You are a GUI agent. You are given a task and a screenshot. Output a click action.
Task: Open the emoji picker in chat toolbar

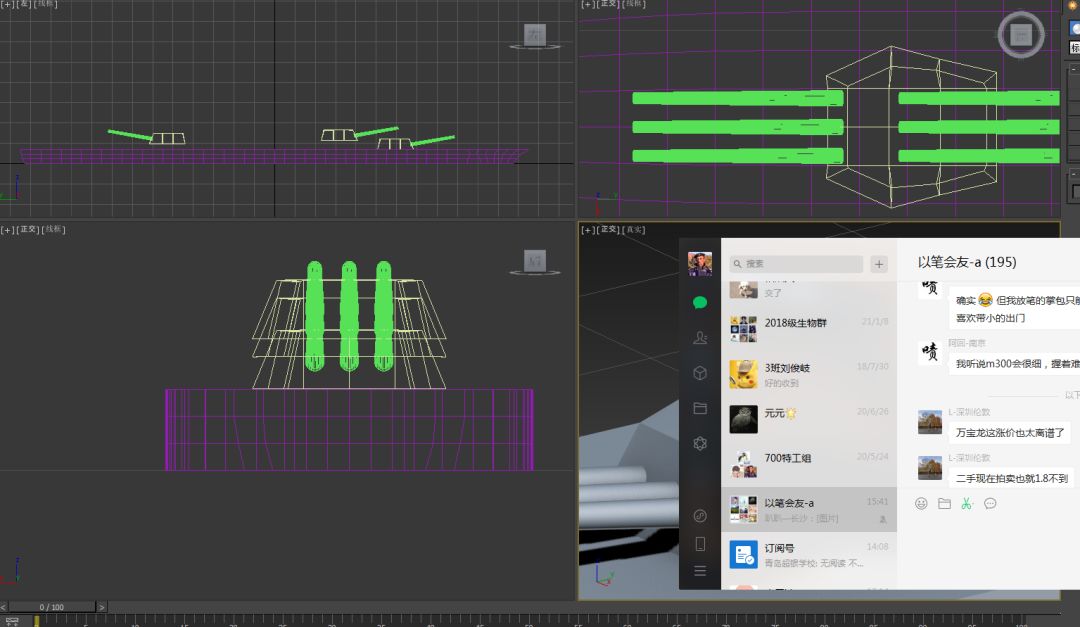[x=921, y=503]
